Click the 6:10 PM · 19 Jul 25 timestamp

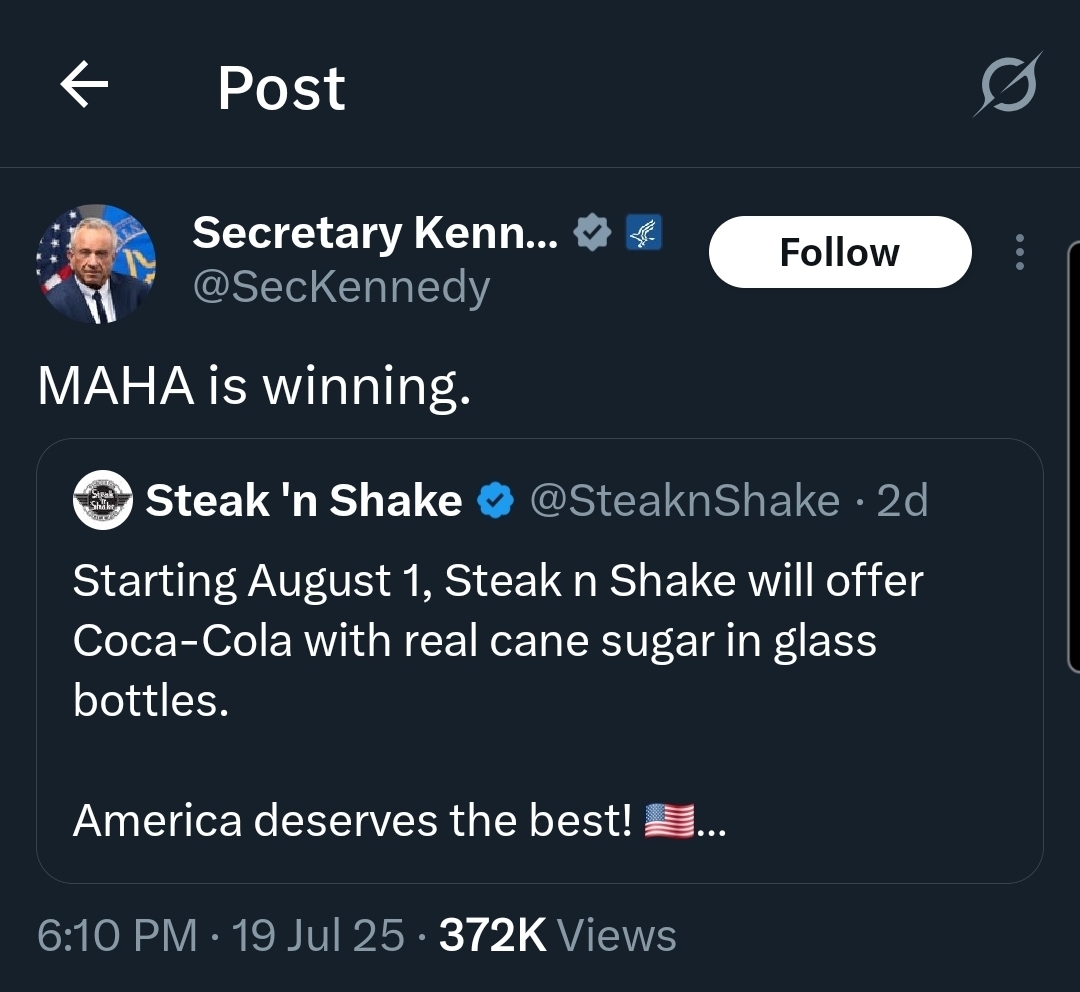[x=221, y=936]
